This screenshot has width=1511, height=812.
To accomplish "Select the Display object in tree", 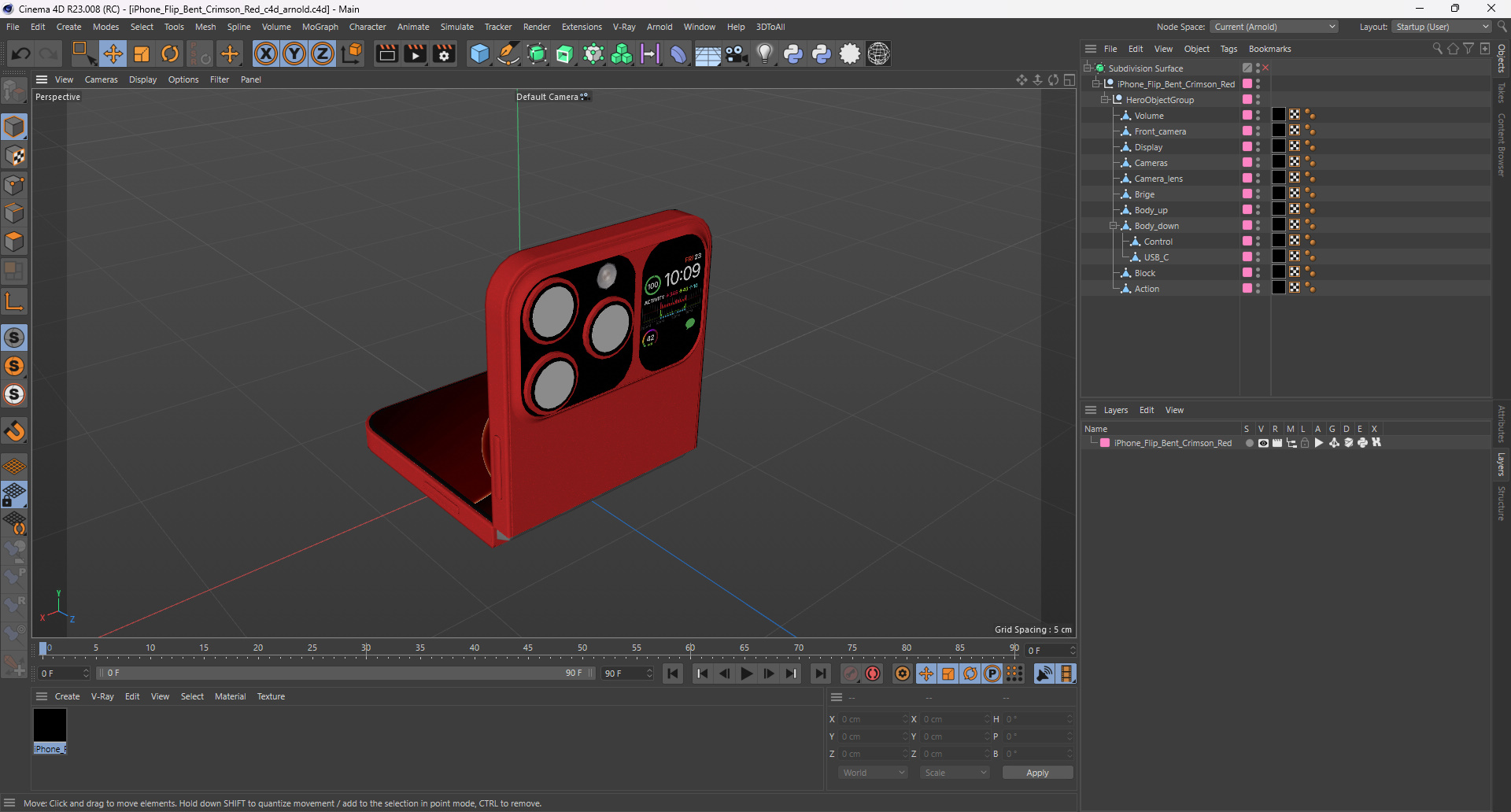I will (1148, 147).
